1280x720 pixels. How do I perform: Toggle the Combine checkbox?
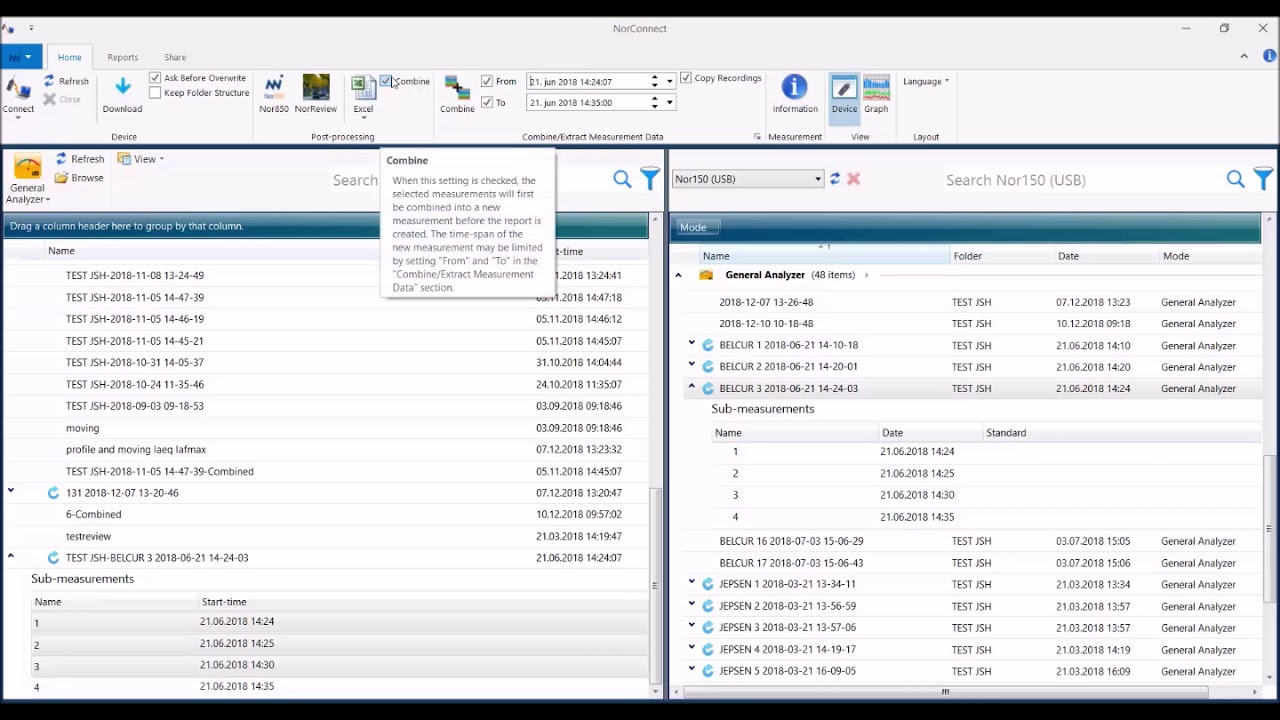click(x=386, y=81)
